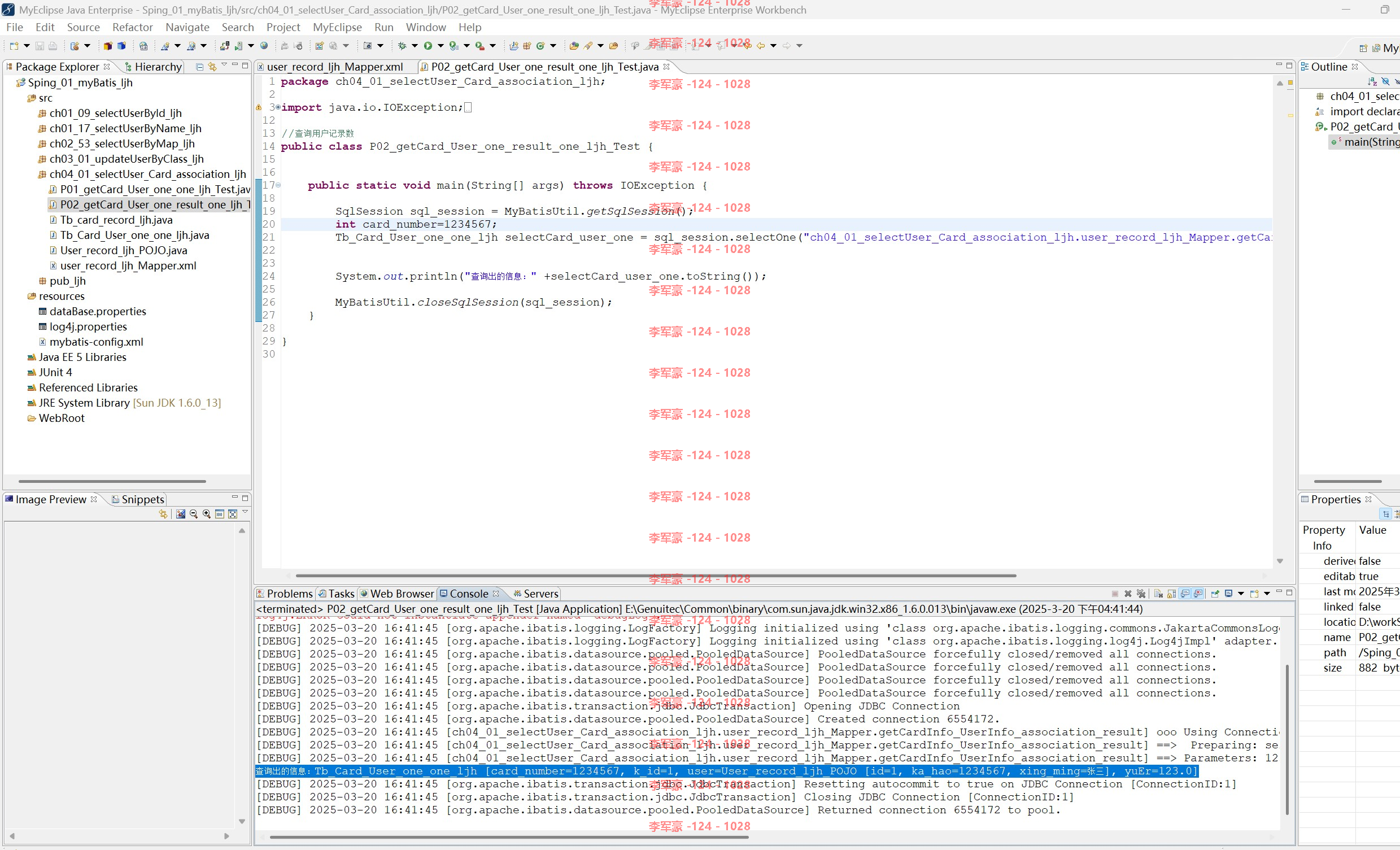Screen dimensions: 1400x850
Task: Select mybatis-config.xml in Package Explorer
Action: pos(95,342)
